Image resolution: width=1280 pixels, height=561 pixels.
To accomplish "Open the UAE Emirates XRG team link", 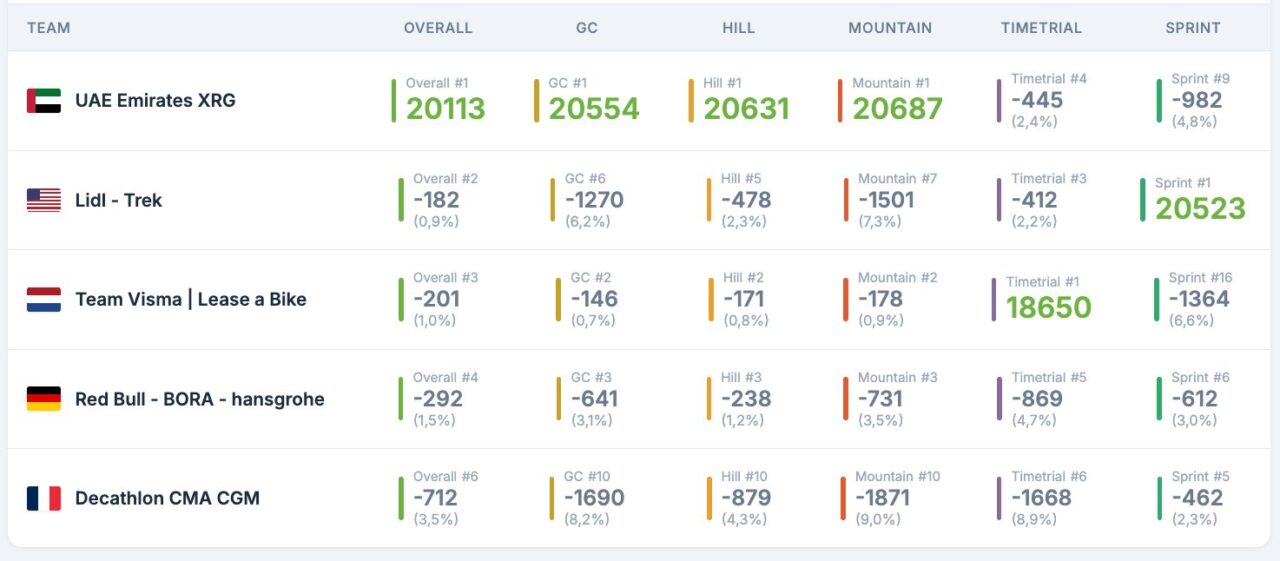I will 155,101.
